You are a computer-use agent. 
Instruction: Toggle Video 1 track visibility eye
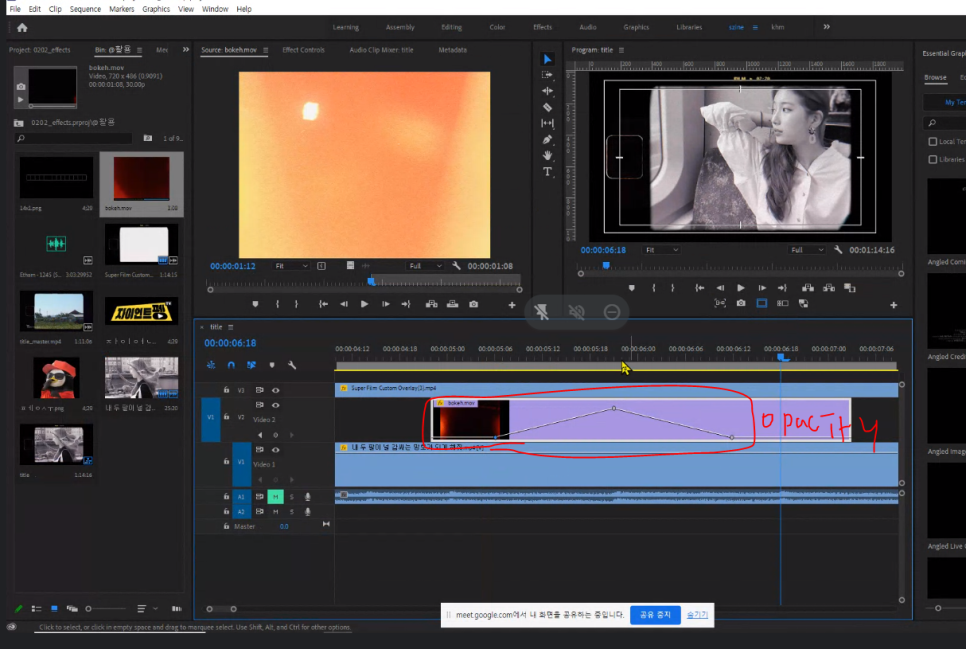[275, 450]
